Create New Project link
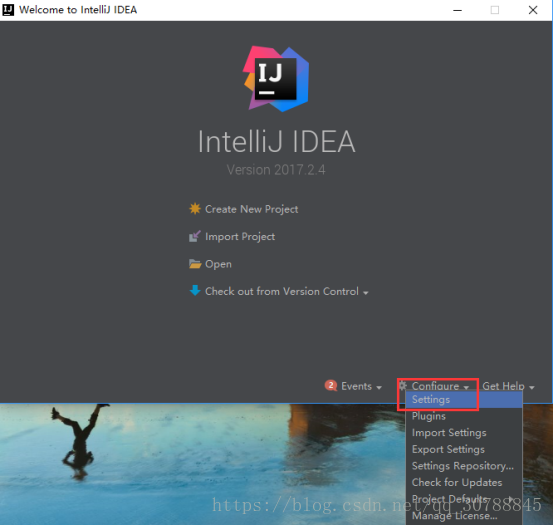 pos(251,209)
